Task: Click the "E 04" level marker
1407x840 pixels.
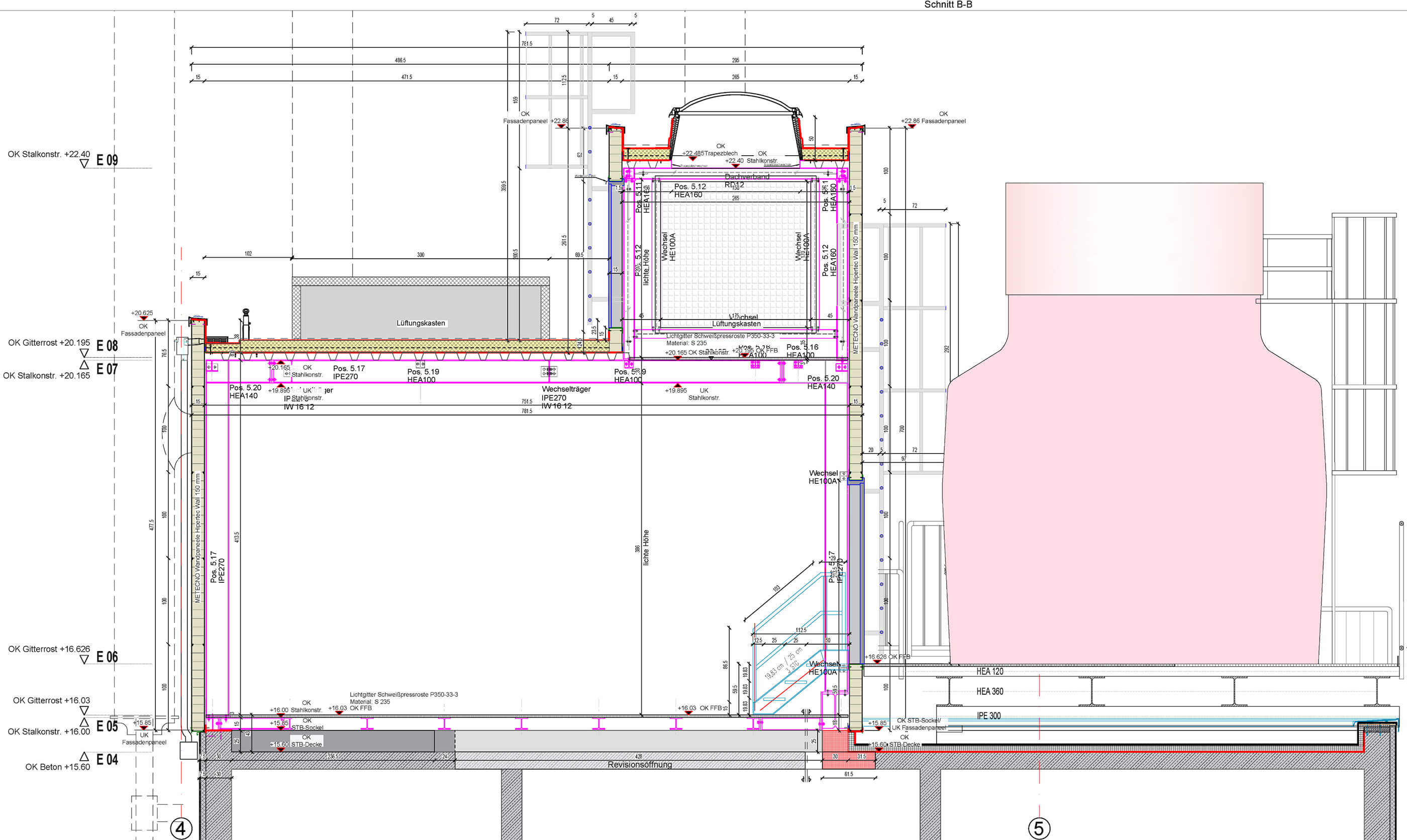Action: 107,760
